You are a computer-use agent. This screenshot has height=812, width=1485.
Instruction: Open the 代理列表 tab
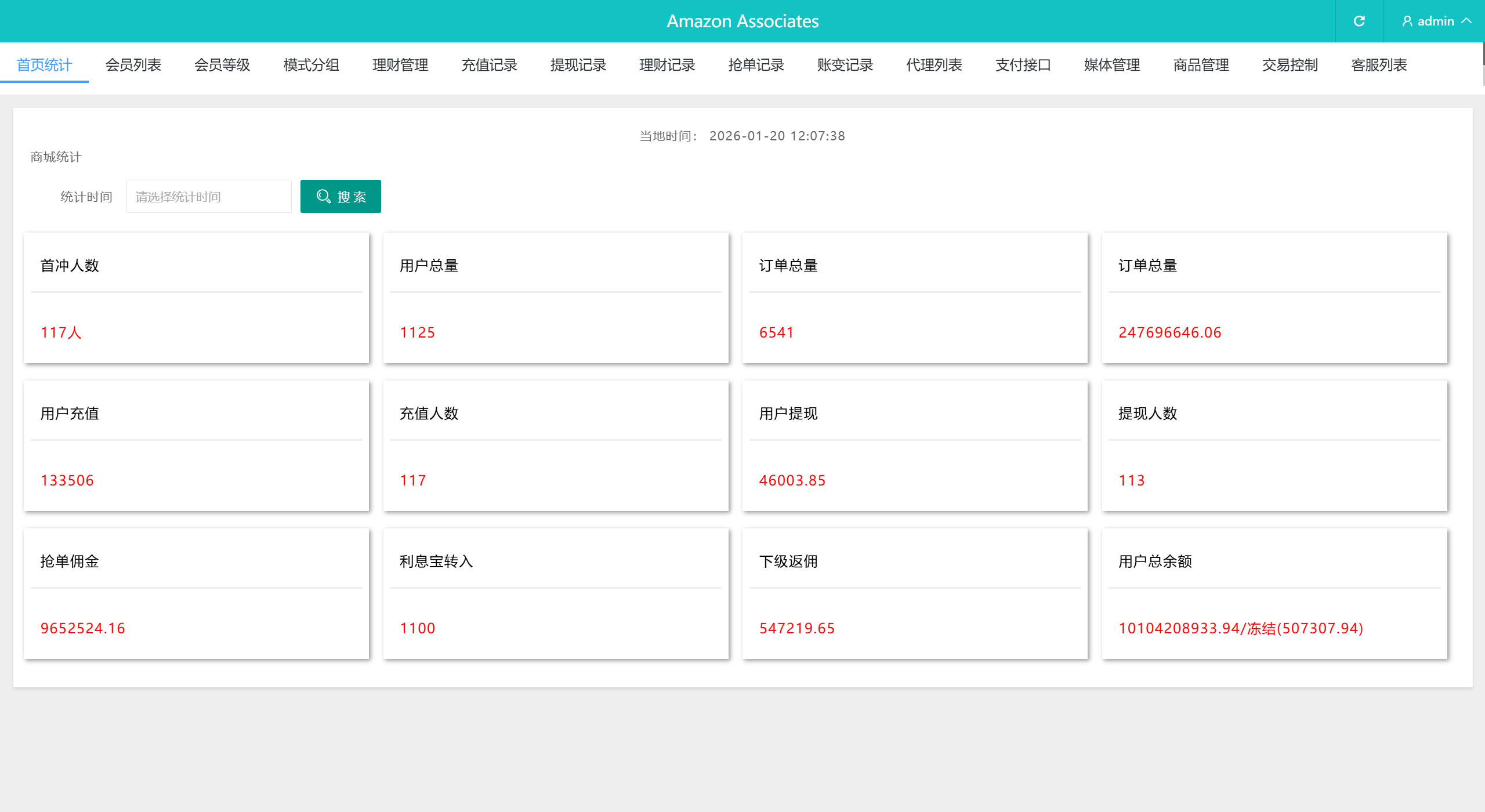[934, 65]
